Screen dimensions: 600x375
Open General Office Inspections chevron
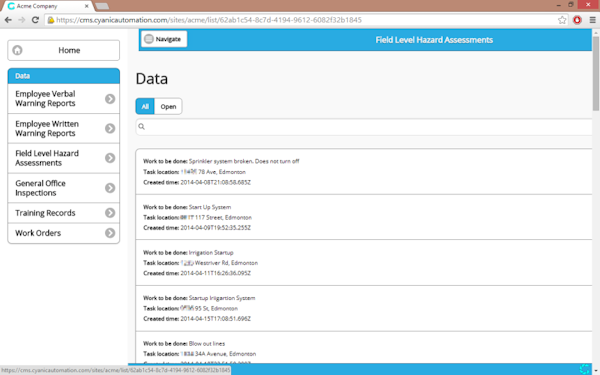pos(110,188)
